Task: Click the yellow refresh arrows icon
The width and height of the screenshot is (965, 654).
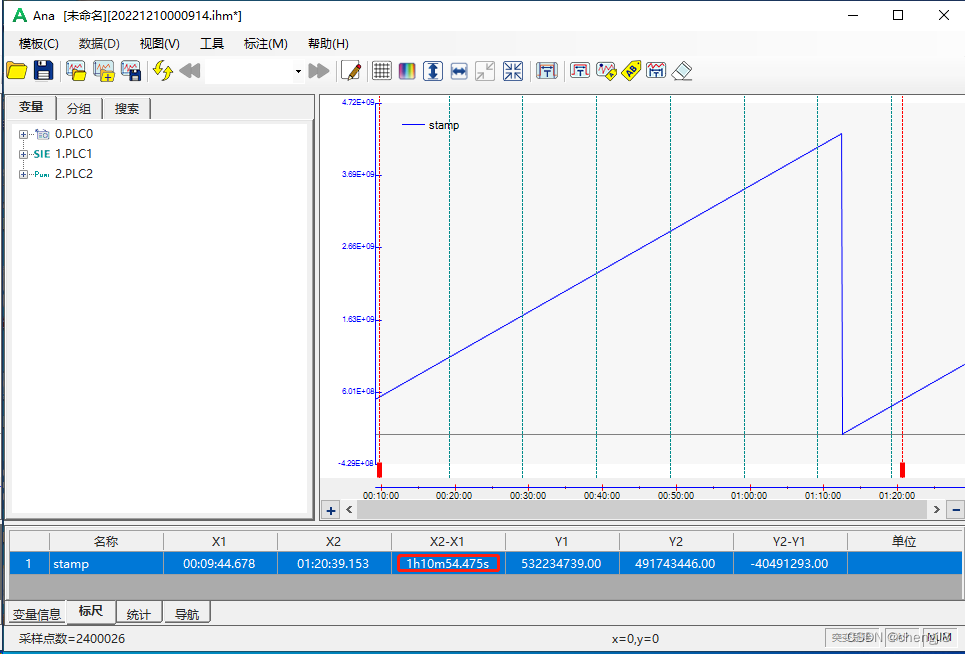Action: pos(163,71)
